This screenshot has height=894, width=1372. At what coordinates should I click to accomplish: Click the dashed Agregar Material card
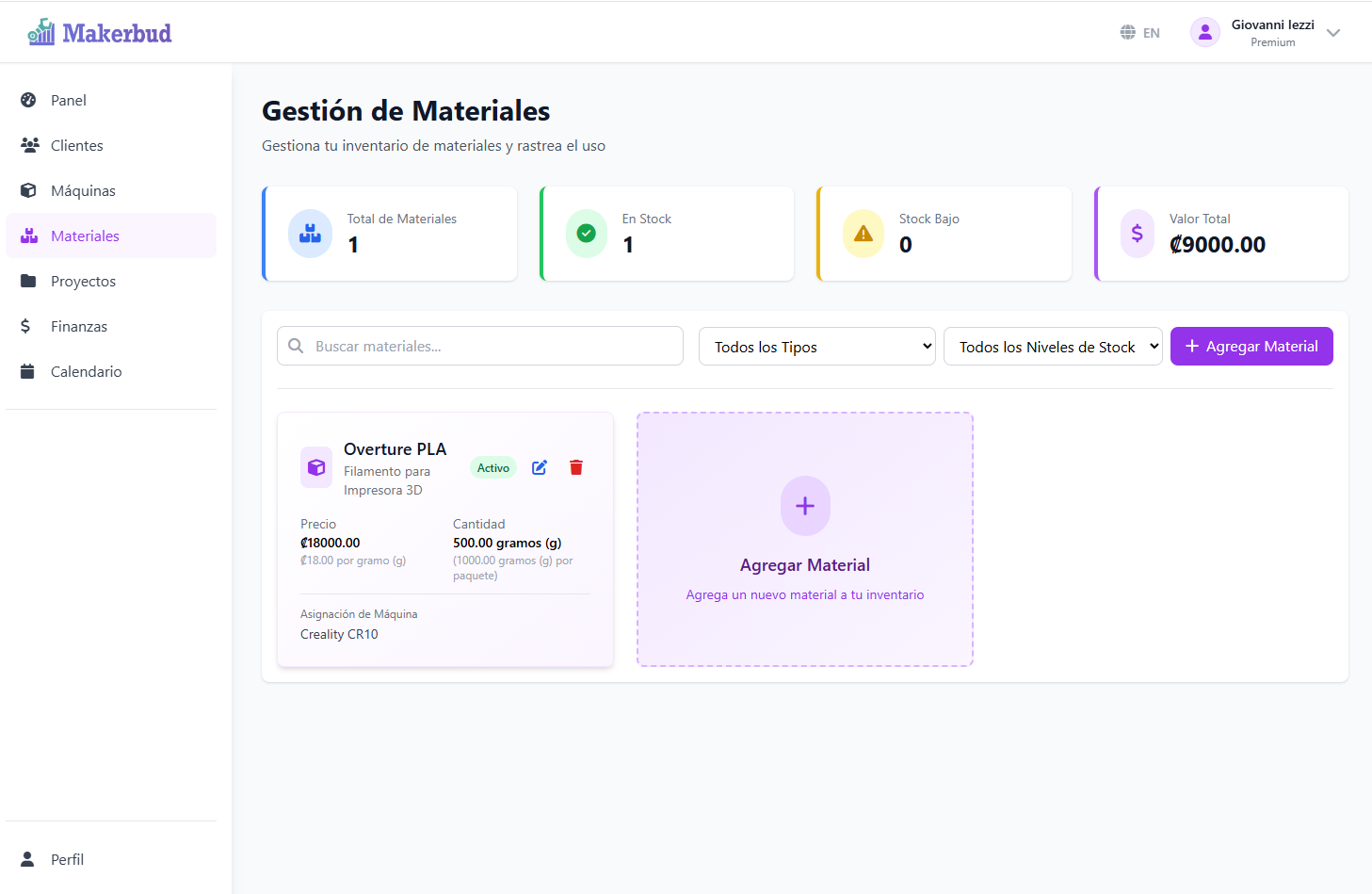[804, 539]
